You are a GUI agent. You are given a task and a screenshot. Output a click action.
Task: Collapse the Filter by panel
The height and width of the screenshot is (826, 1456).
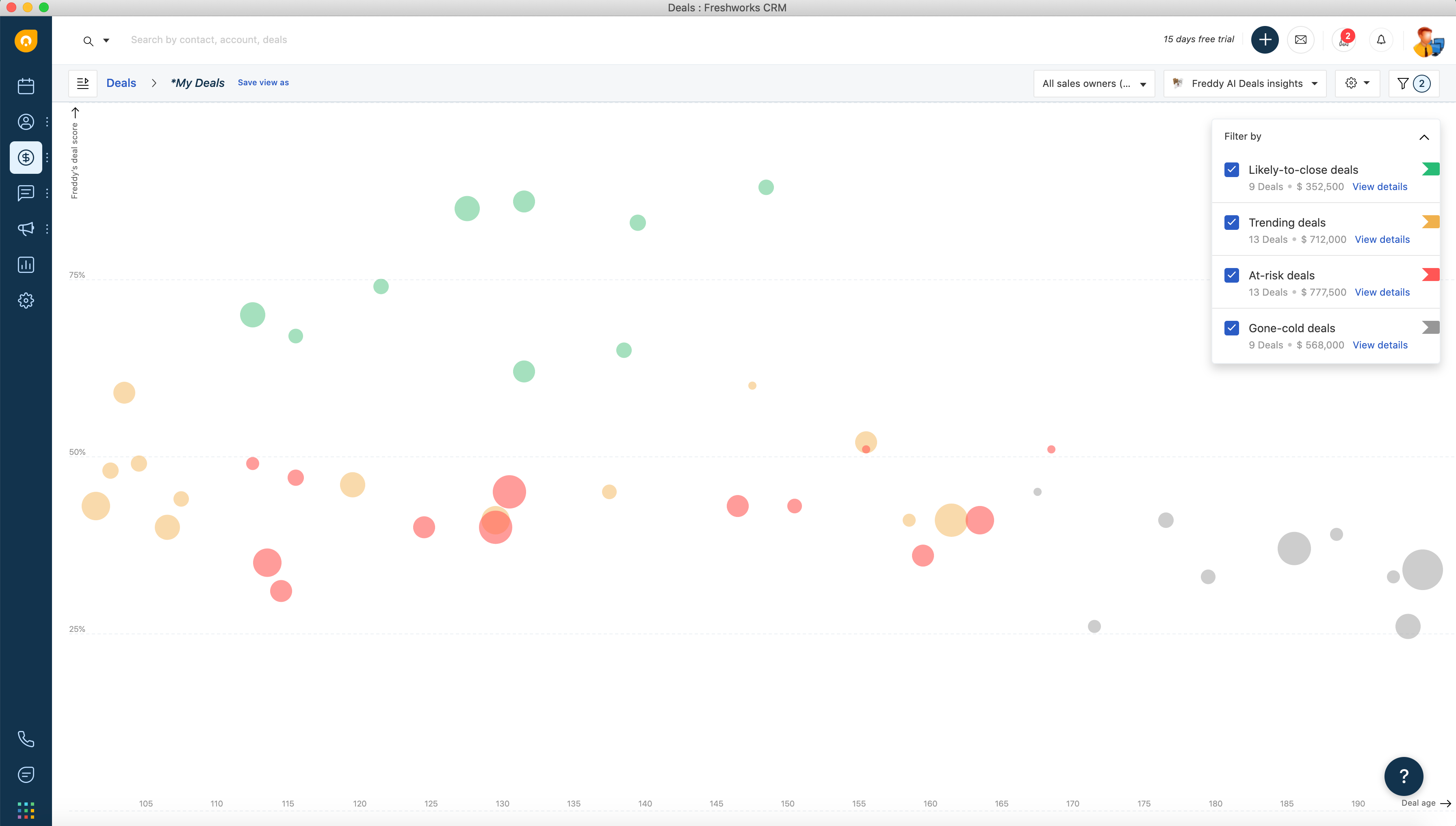pyautogui.click(x=1423, y=137)
